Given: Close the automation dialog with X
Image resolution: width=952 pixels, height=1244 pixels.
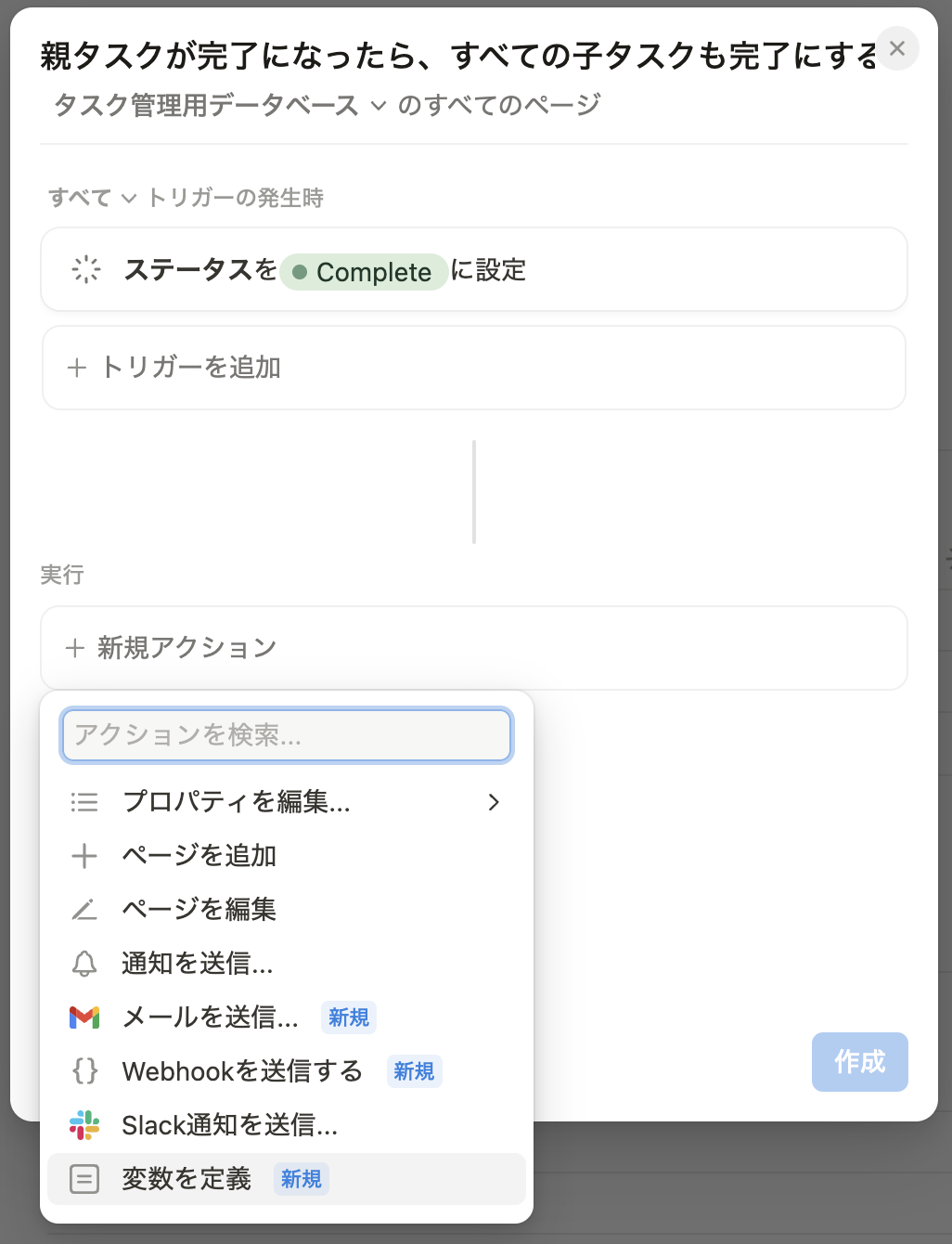Looking at the screenshot, I should [897, 48].
